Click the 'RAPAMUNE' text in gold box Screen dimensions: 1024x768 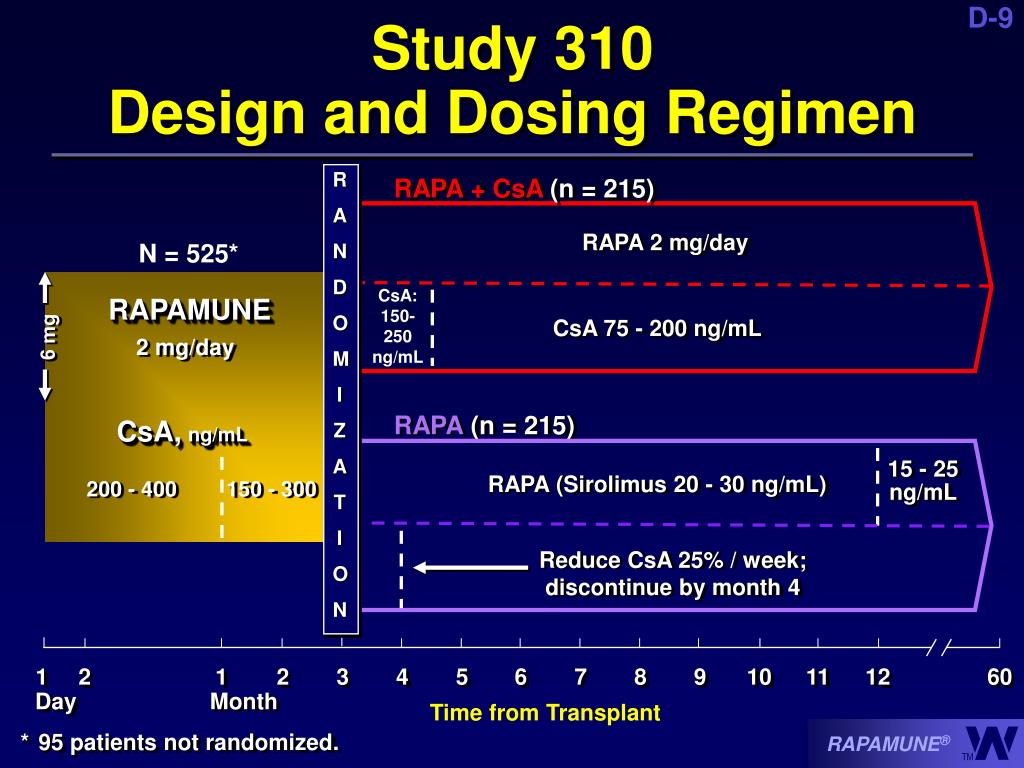click(190, 310)
